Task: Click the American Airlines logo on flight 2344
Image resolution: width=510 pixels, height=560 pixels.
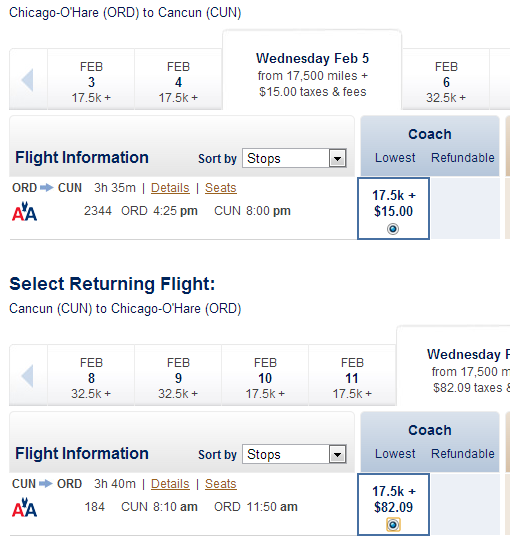Action: point(24,211)
